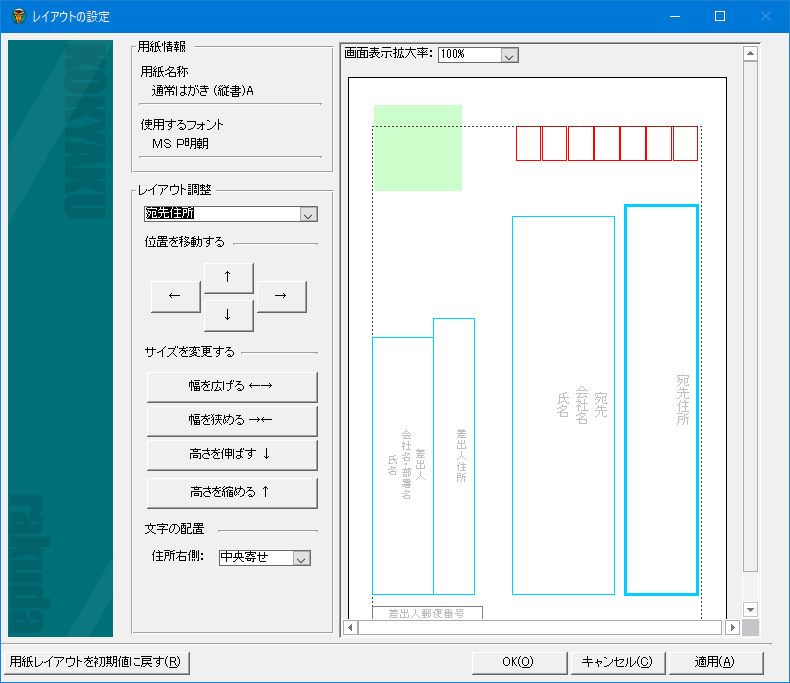Click the preview vertical scrollbar down arrow
This screenshot has height=683, width=790.
coord(750,610)
